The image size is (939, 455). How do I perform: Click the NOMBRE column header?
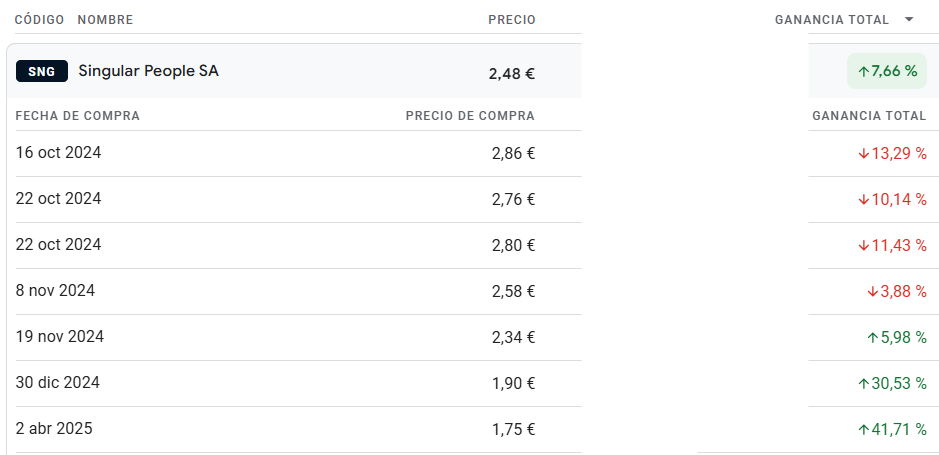tap(105, 20)
